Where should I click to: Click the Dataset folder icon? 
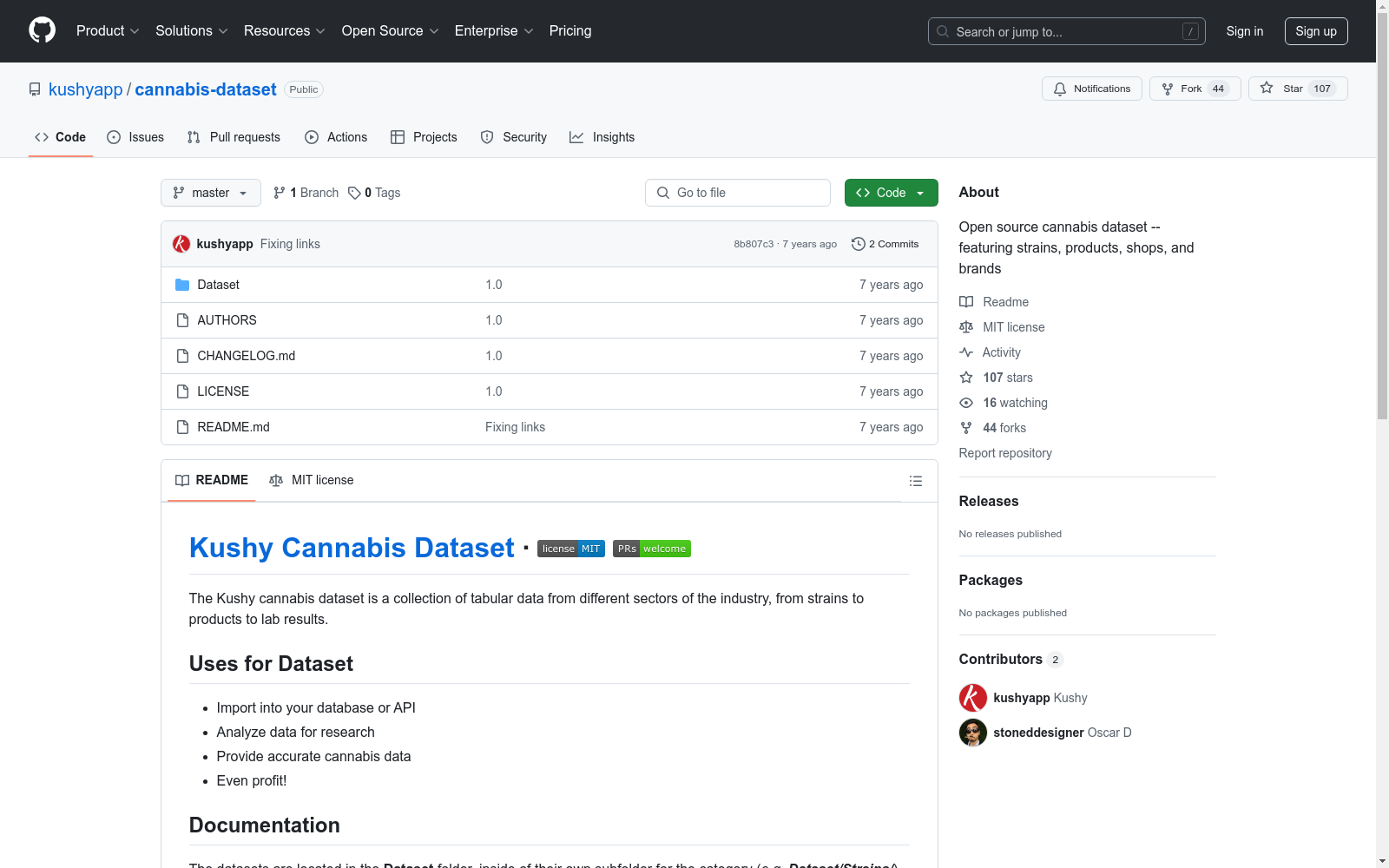point(182,285)
